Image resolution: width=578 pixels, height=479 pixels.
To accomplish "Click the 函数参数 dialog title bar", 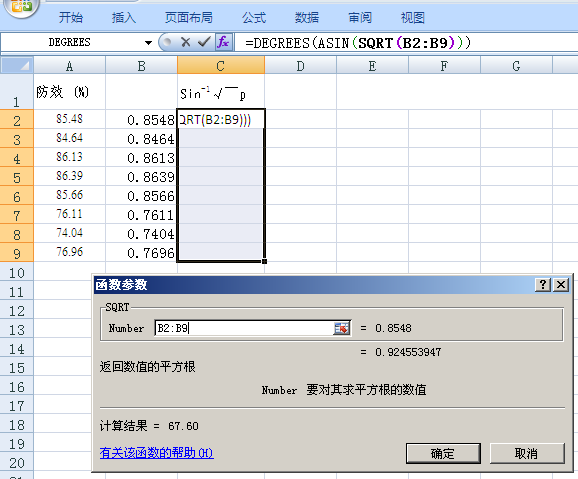I will coord(313,285).
